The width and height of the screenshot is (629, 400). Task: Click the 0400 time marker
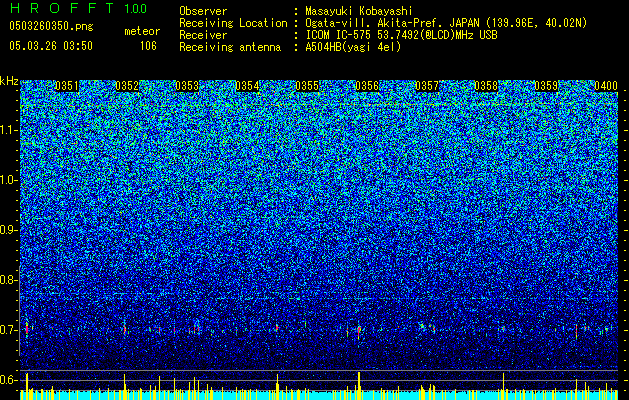606,86
